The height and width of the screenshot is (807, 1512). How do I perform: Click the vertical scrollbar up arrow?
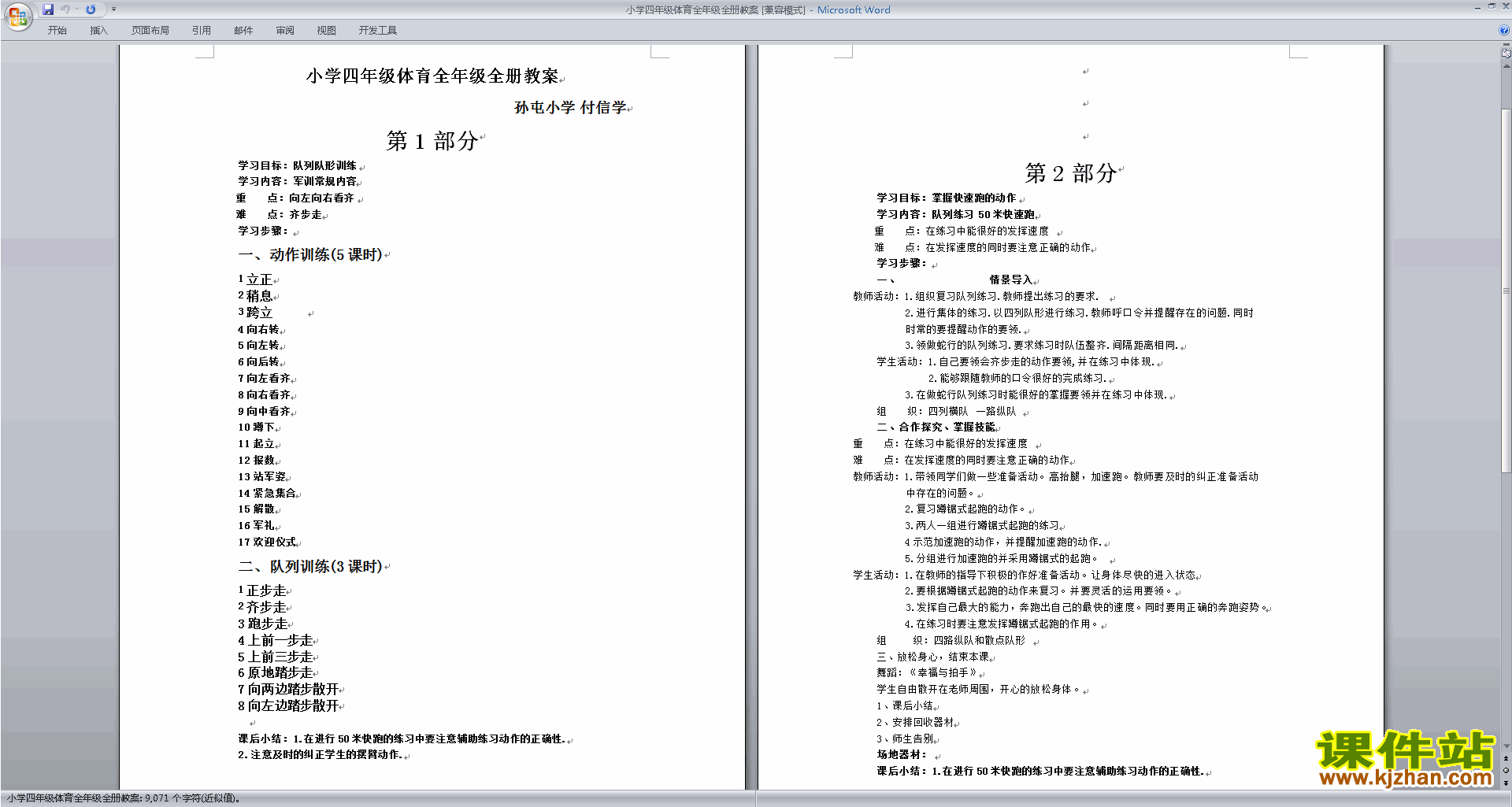1506,66
